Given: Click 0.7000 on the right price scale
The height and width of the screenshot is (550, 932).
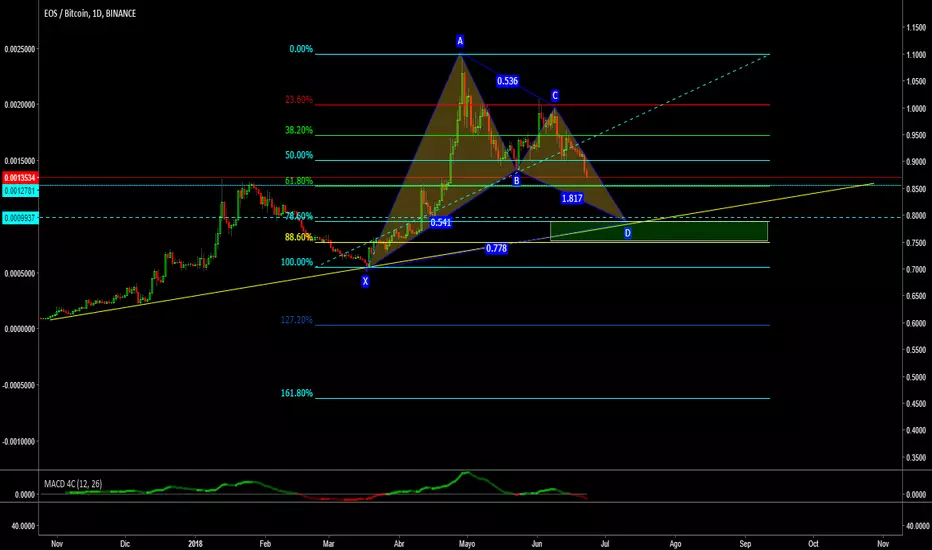Looking at the screenshot, I should 916,269.
